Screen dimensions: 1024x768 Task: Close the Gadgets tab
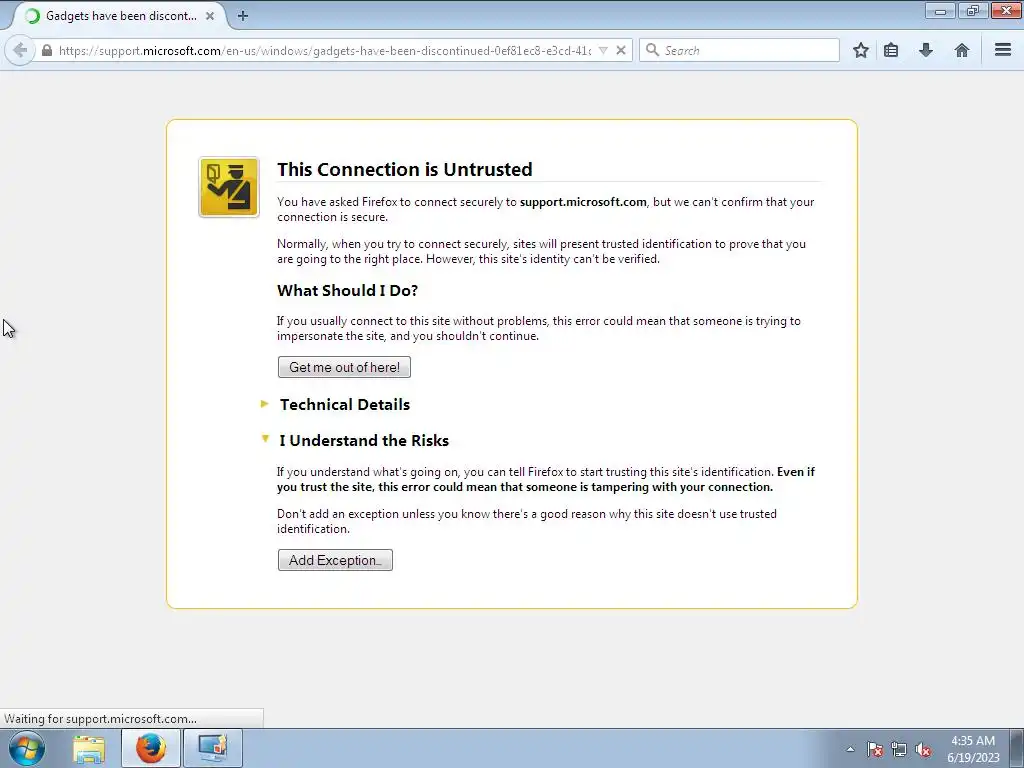(x=210, y=16)
